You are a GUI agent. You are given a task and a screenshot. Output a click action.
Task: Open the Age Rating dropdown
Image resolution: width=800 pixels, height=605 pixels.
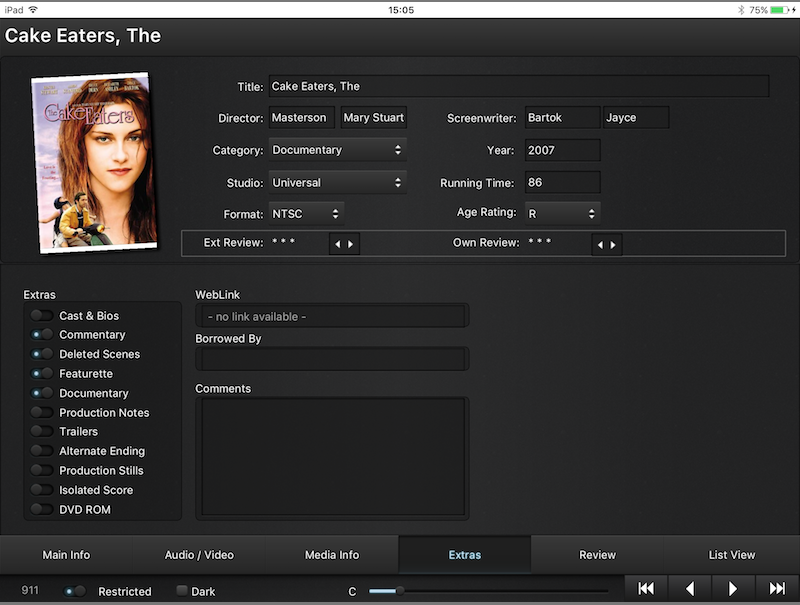(562, 213)
